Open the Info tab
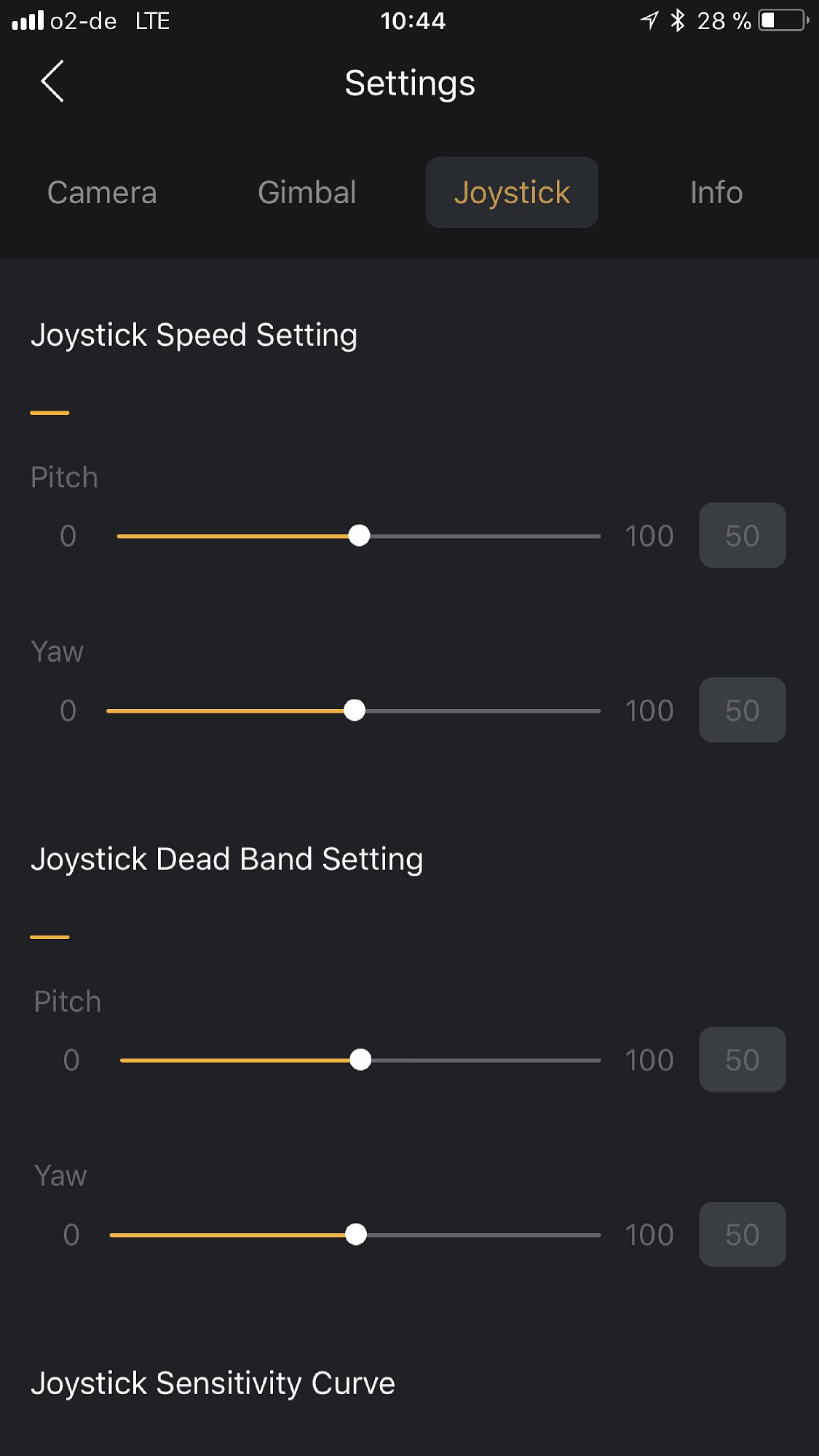 tap(716, 193)
